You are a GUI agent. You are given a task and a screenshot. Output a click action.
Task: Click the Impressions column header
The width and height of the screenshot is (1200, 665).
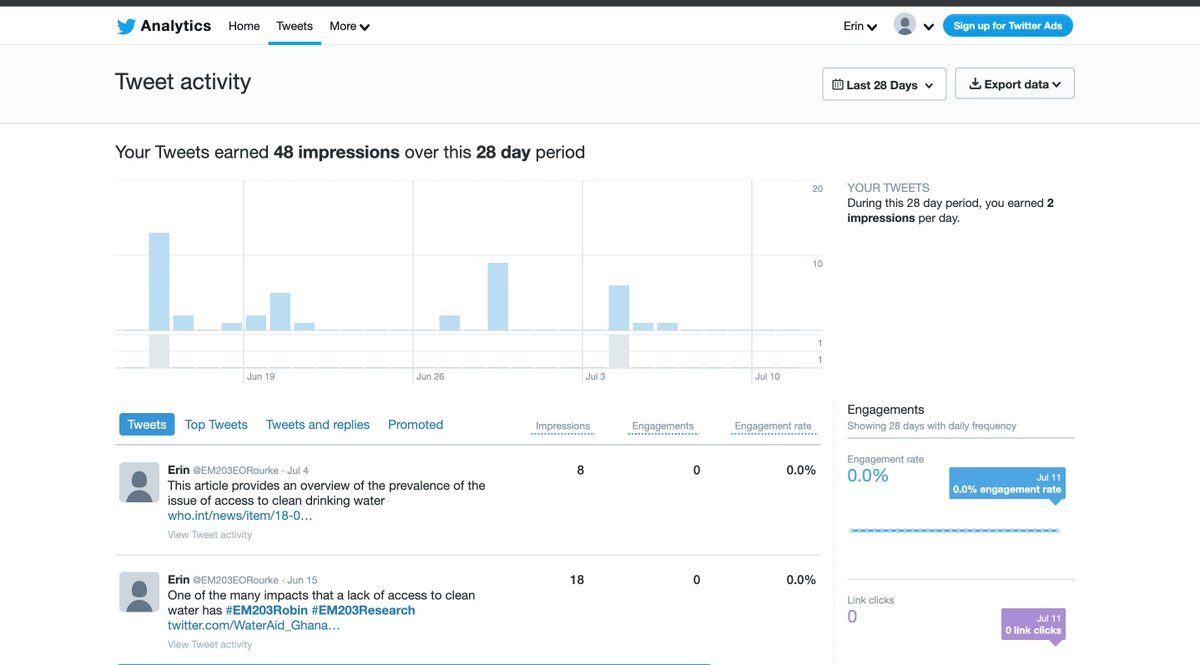click(563, 426)
